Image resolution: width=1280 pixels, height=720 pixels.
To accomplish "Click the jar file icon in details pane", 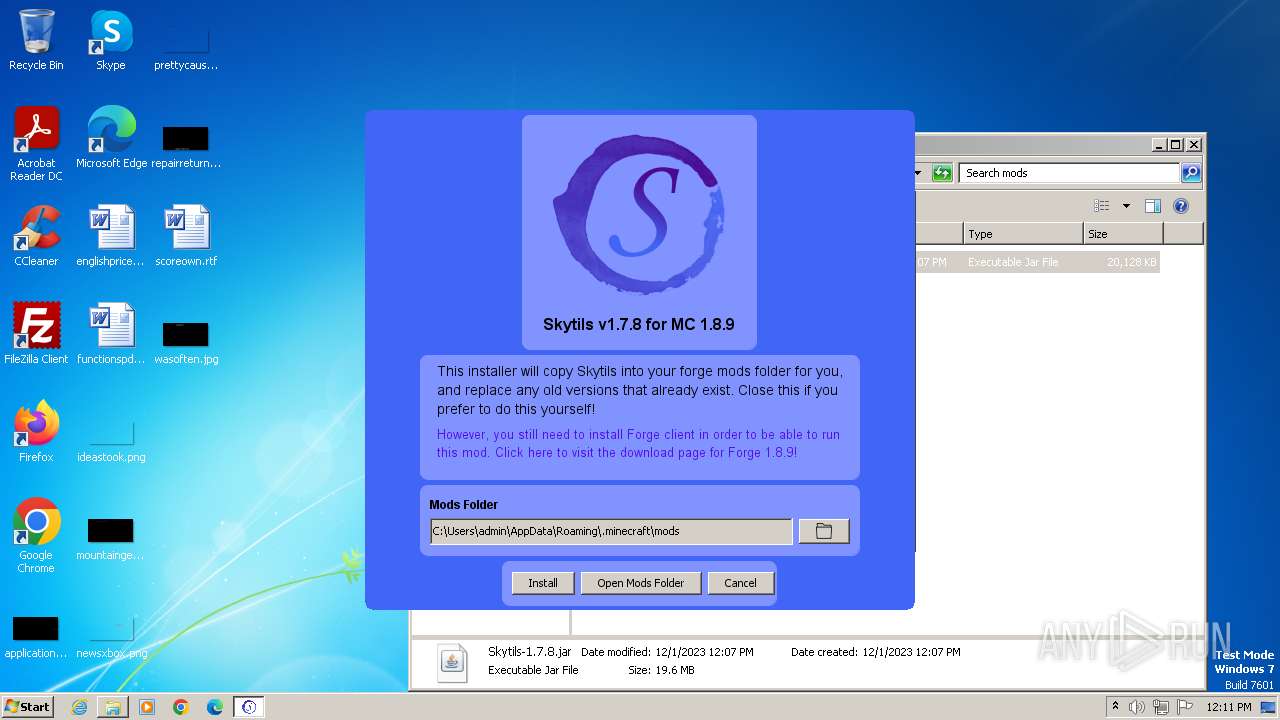I will click(452, 661).
